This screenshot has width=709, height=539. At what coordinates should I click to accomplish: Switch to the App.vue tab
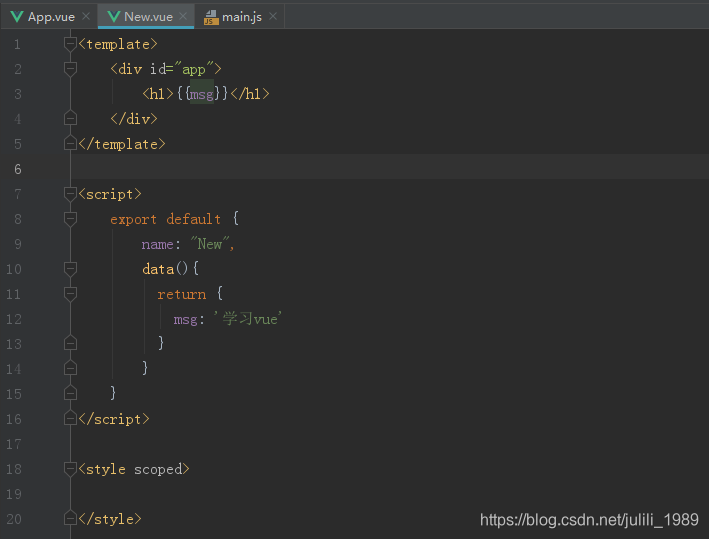(x=49, y=17)
